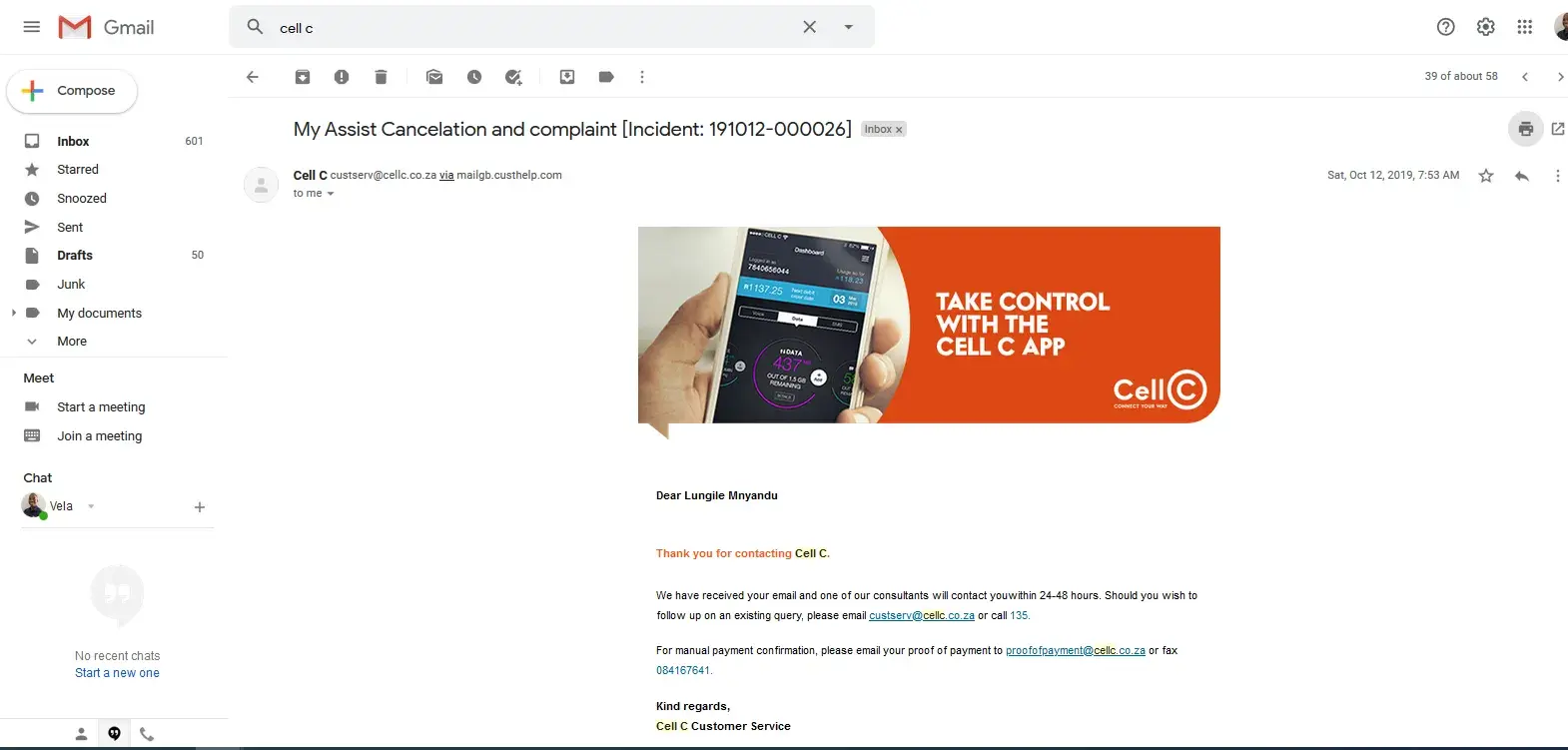Click the proofofpayment@cellc.co.za link

[x=1076, y=651]
